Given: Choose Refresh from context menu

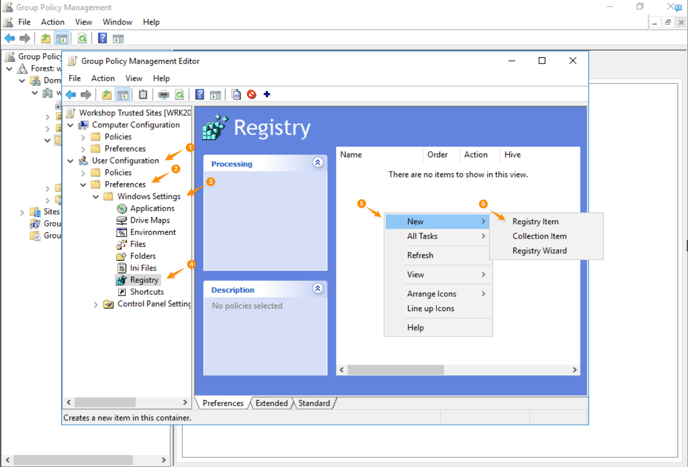Looking at the screenshot, I should coord(438,255).
